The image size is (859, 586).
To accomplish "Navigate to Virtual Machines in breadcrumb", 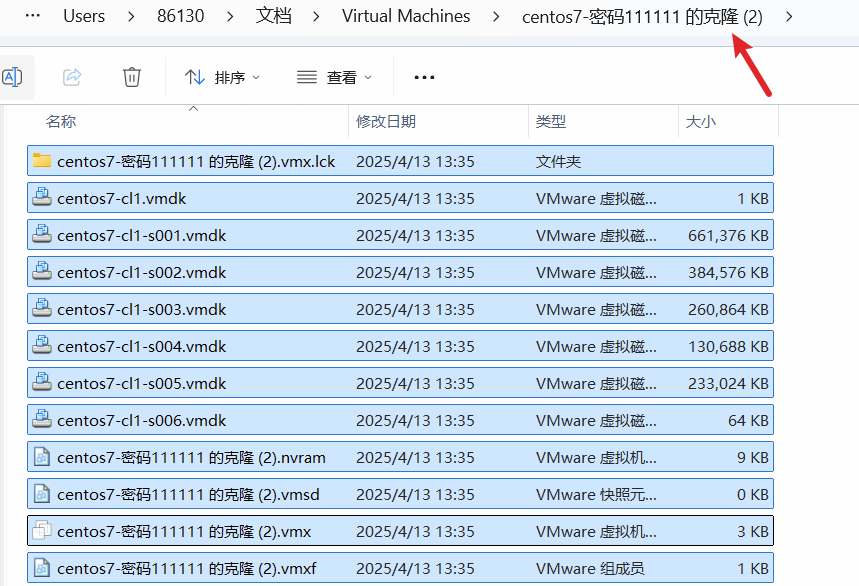I will click(406, 16).
